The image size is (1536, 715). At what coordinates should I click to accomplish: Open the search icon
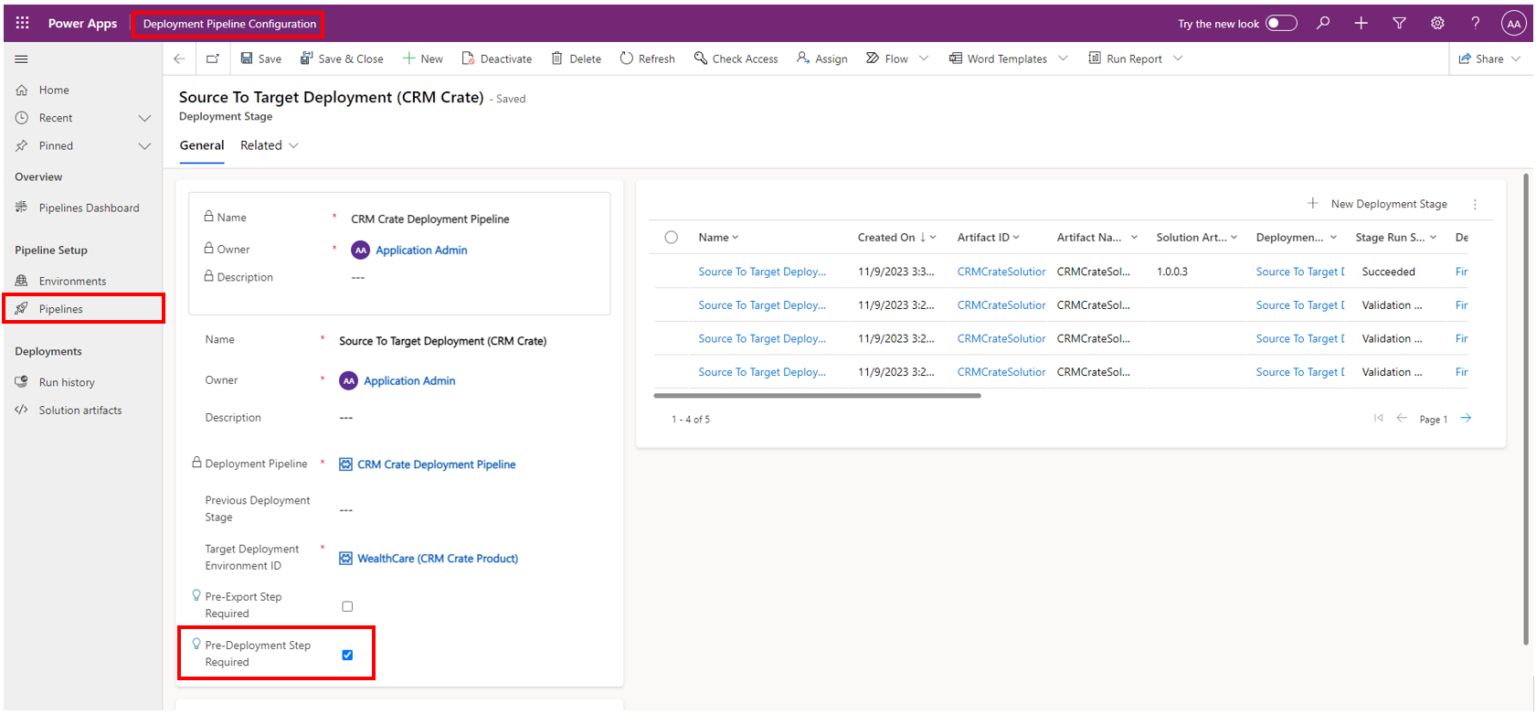pyautogui.click(x=1323, y=22)
